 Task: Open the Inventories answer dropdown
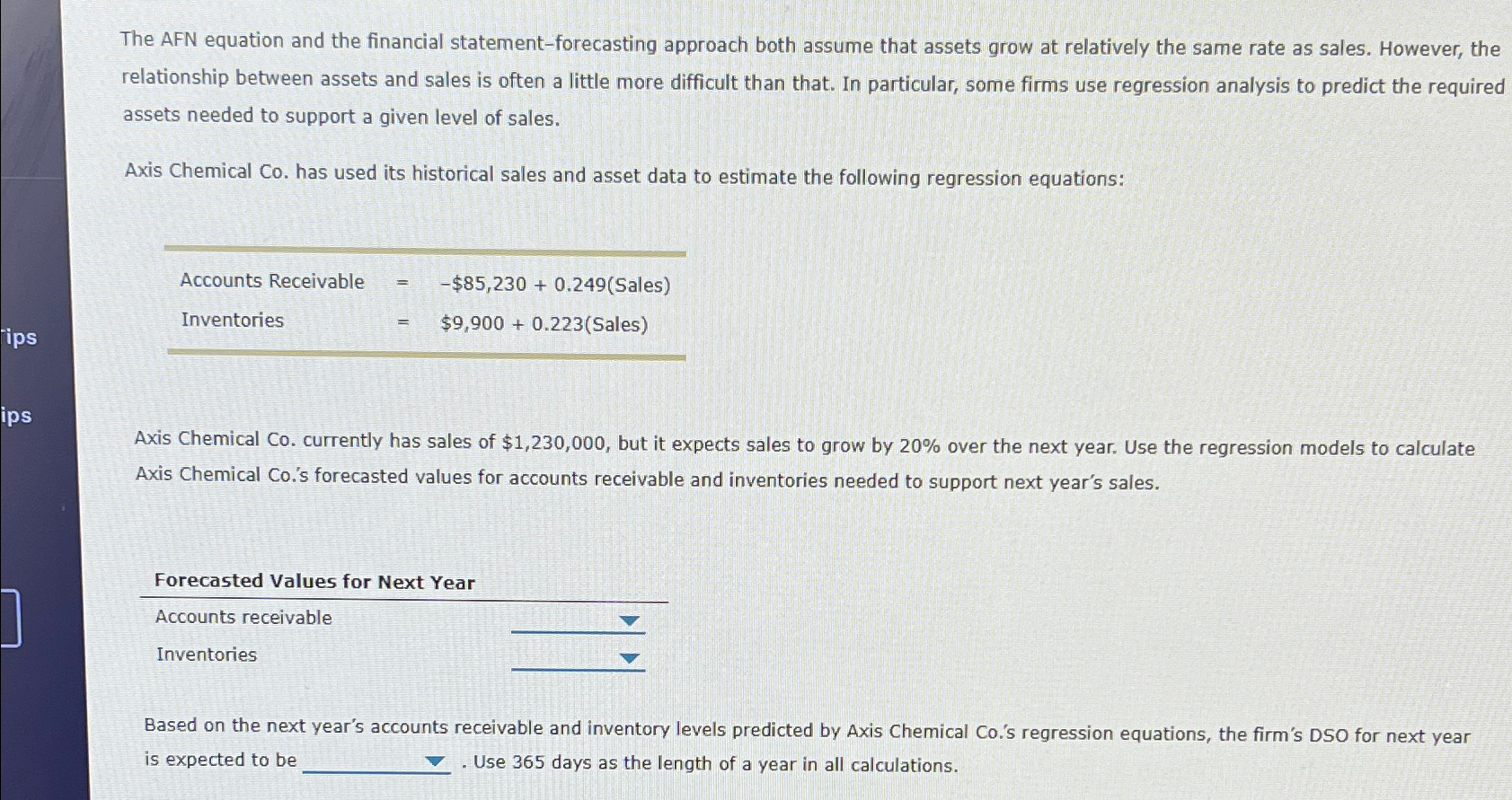[x=629, y=657]
